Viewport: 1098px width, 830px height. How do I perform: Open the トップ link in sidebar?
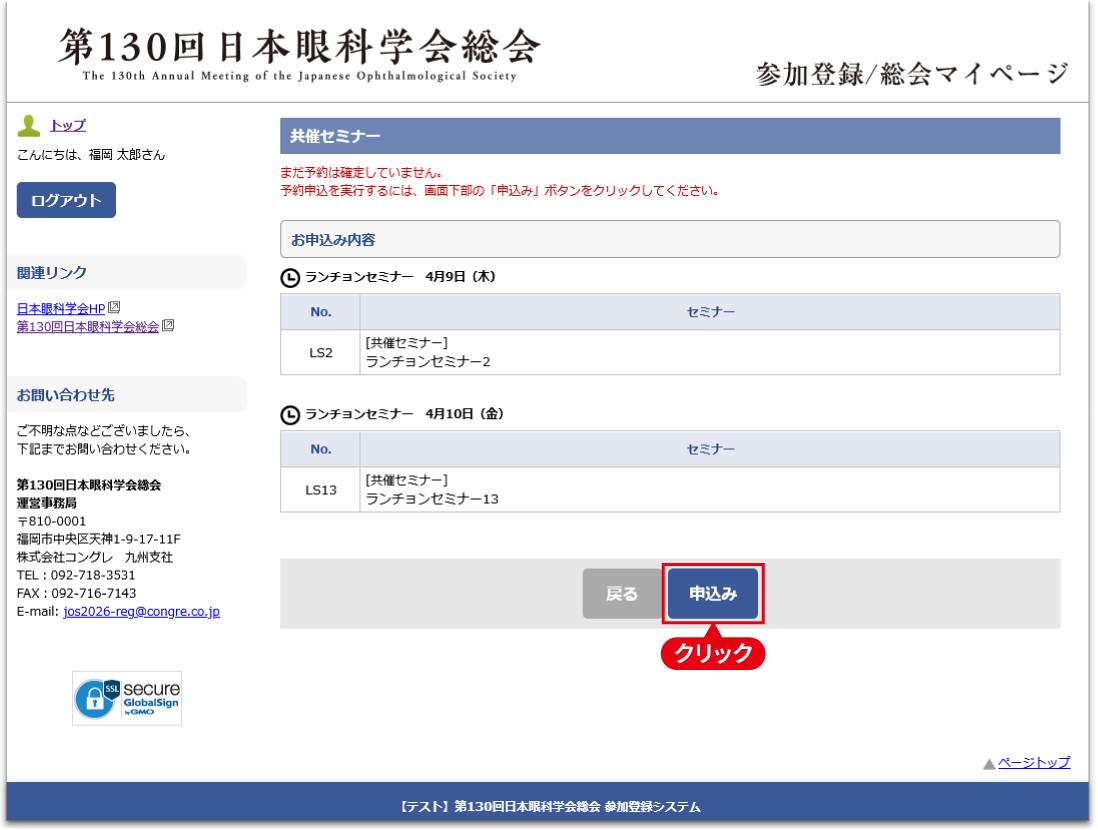(68, 125)
